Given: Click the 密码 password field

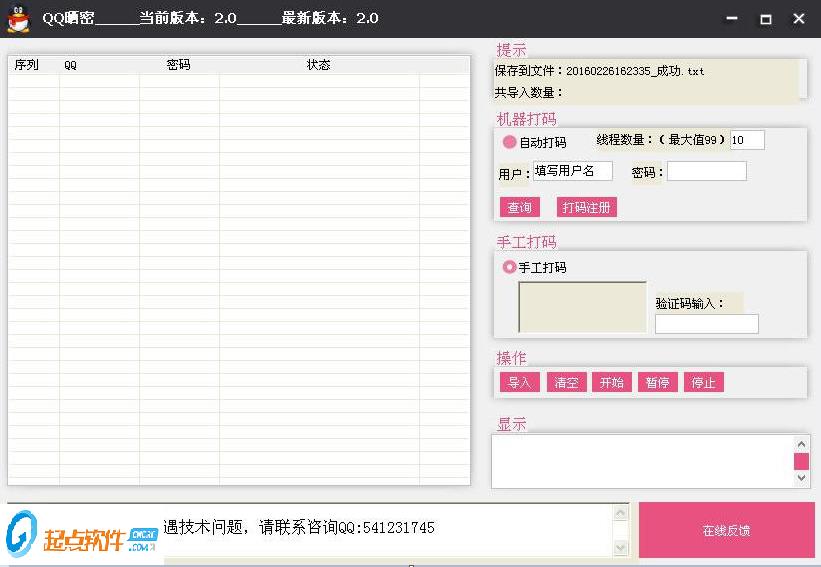Looking at the screenshot, I should [x=707, y=171].
